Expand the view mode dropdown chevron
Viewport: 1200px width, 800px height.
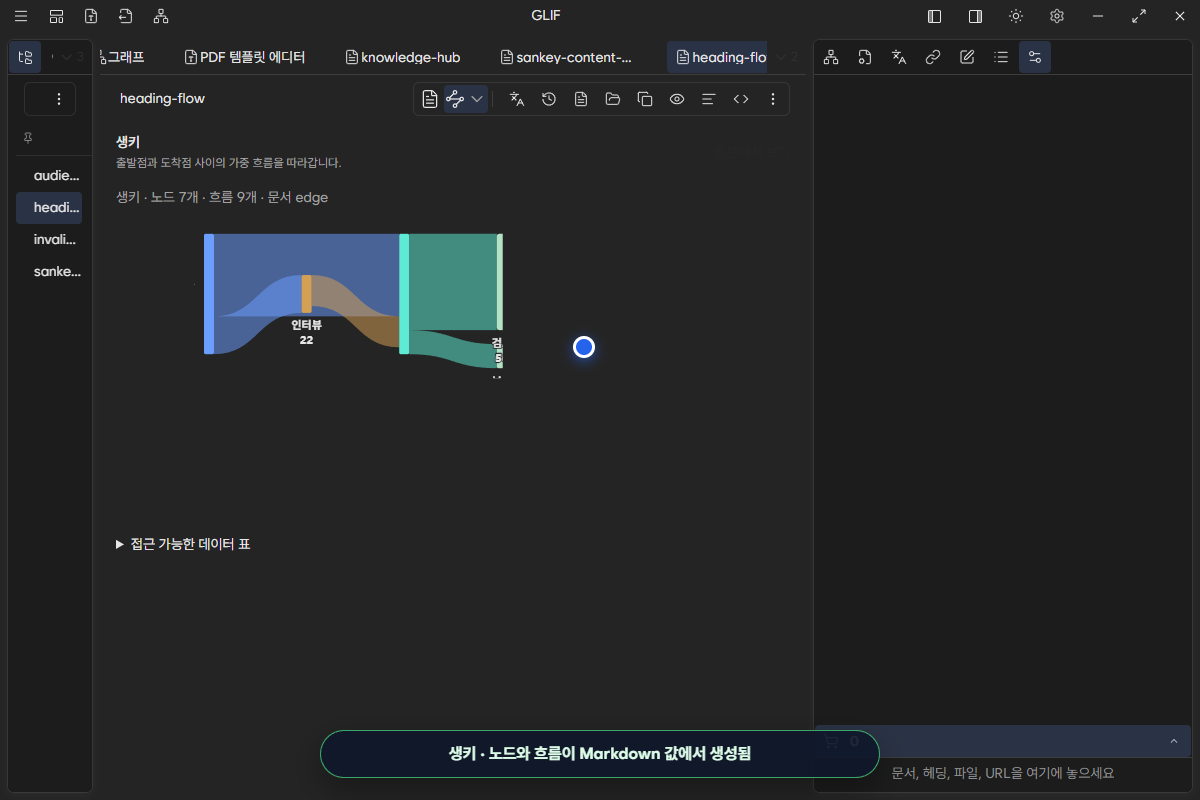point(477,99)
